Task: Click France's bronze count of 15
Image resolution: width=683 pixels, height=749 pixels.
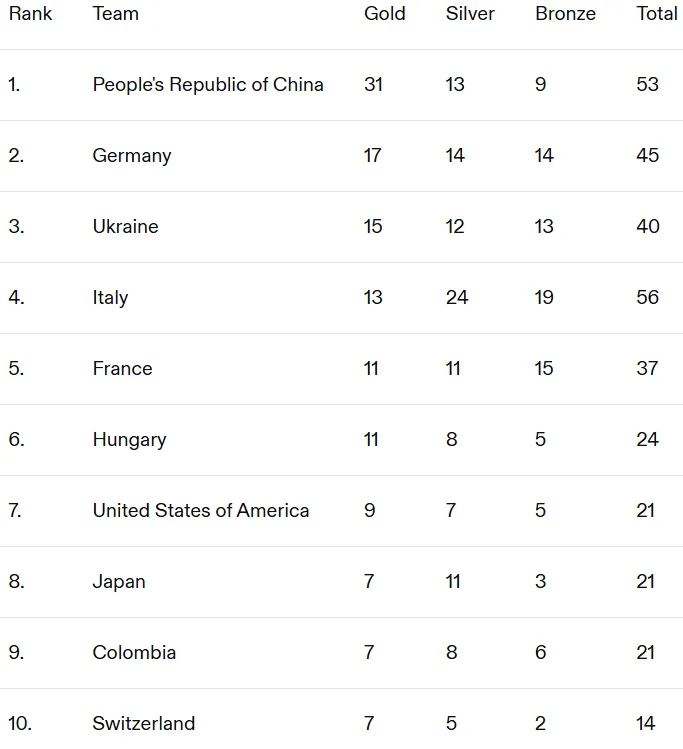Action: point(544,369)
